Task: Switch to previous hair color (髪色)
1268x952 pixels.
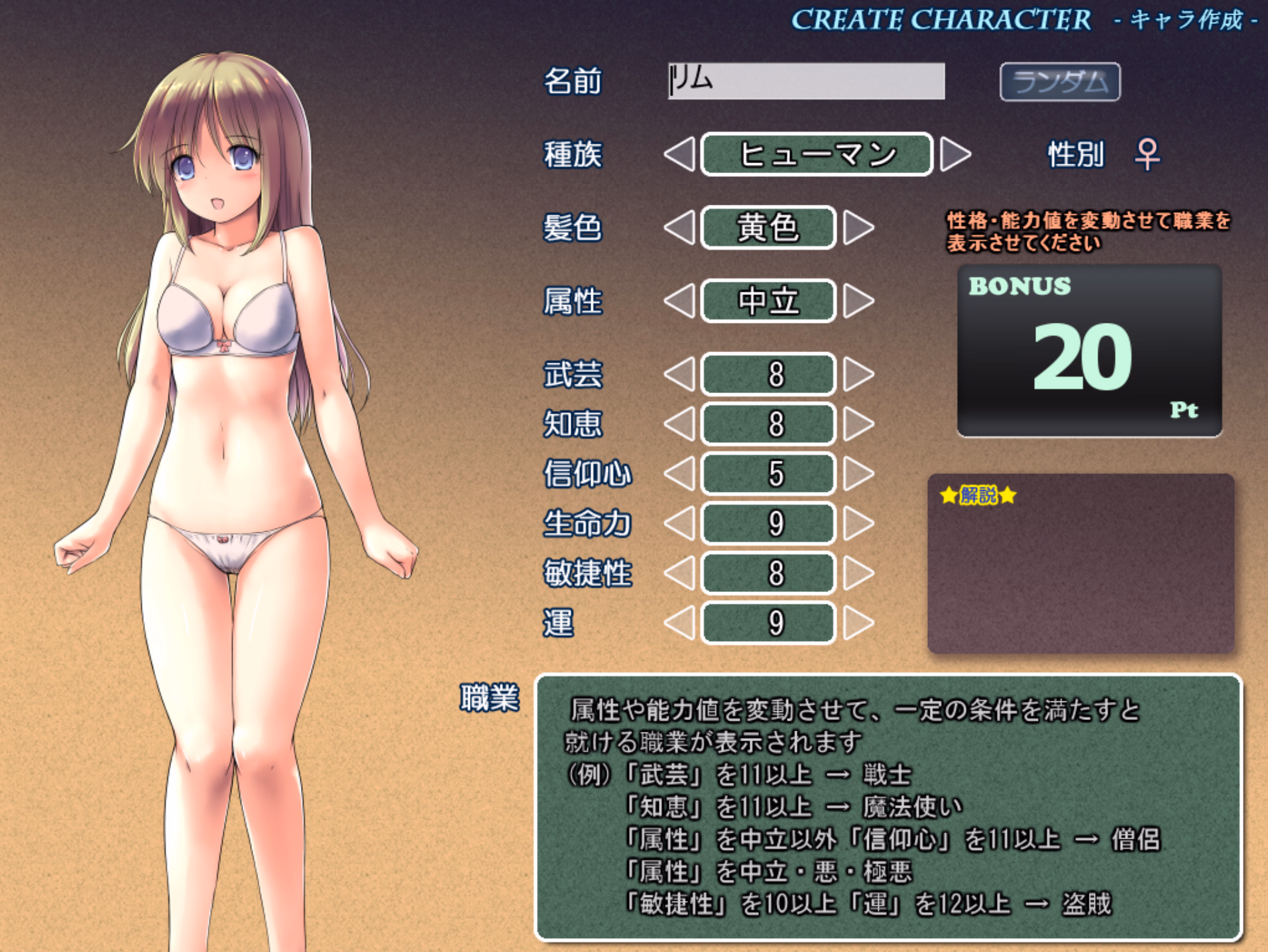Action: pyautogui.click(x=679, y=228)
